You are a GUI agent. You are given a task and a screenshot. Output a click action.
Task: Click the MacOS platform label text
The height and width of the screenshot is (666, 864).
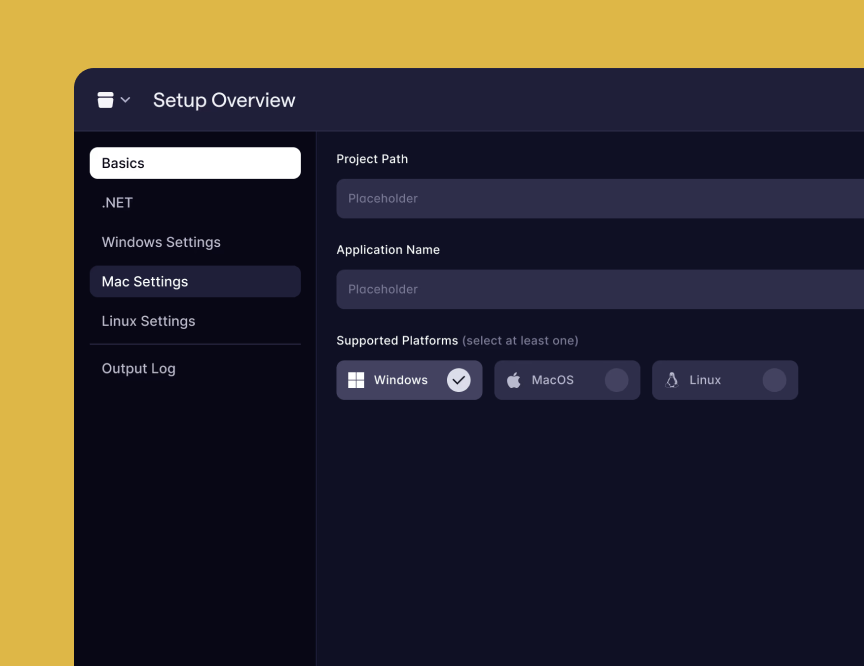click(x=552, y=380)
